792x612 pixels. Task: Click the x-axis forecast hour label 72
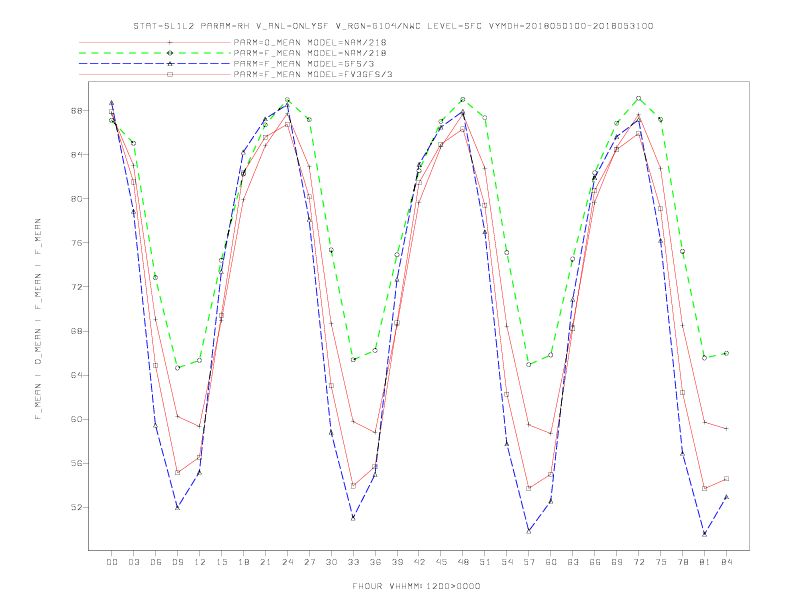(x=638, y=562)
